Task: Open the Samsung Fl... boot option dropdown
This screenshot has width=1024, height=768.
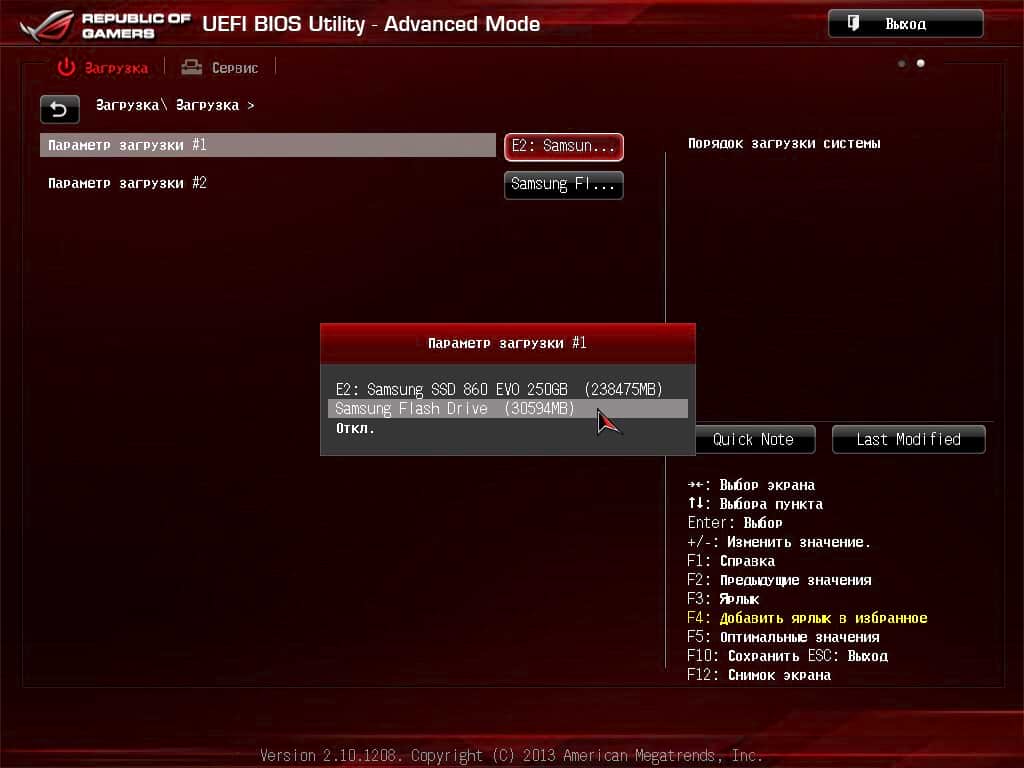Action: [x=564, y=185]
